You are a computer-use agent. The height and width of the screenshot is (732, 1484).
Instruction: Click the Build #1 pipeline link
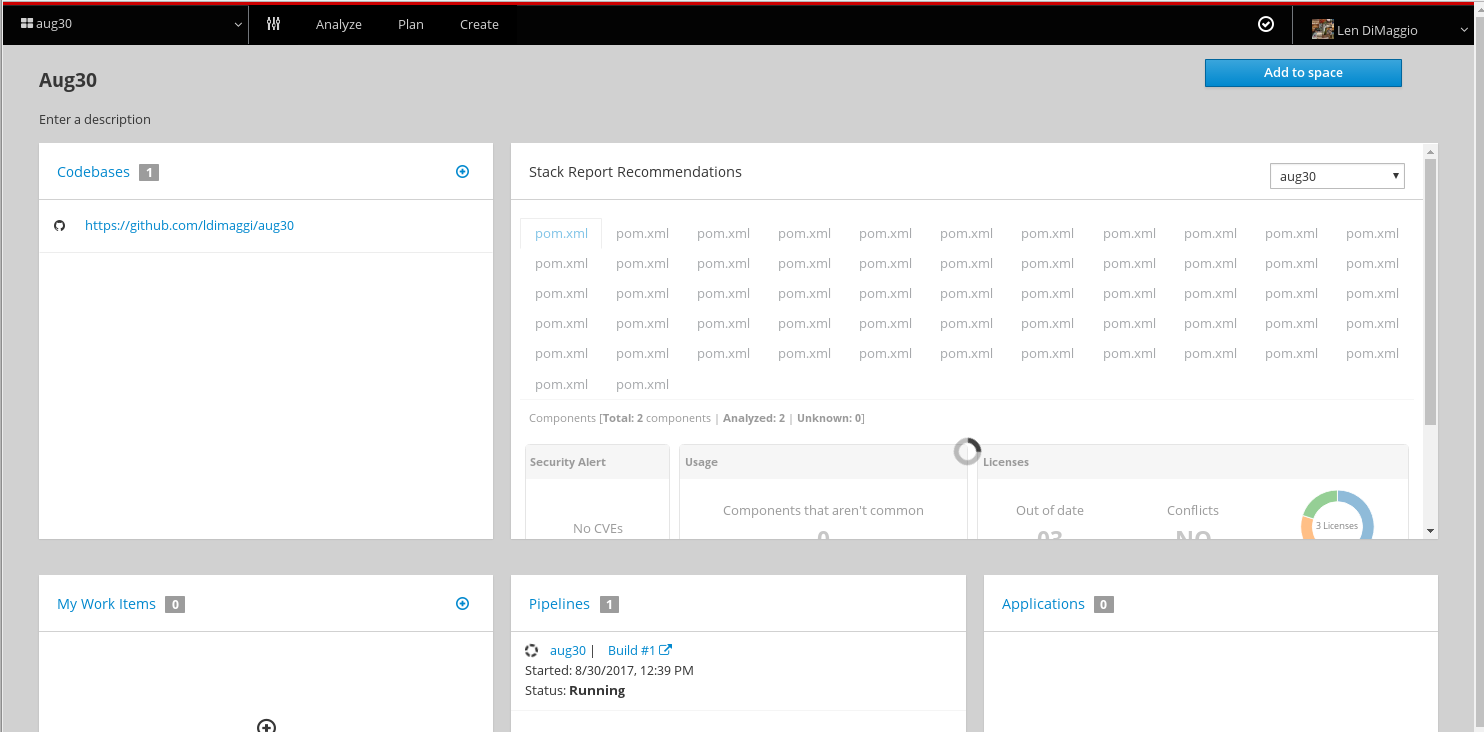pyautogui.click(x=631, y=650)
